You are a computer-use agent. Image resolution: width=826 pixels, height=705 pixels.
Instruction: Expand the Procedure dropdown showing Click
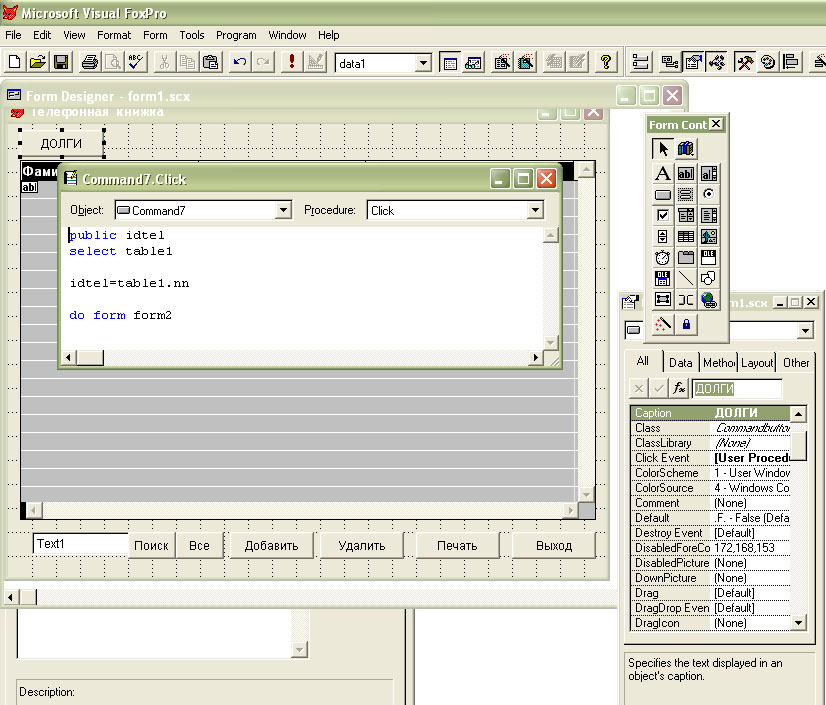coord(535,210)
